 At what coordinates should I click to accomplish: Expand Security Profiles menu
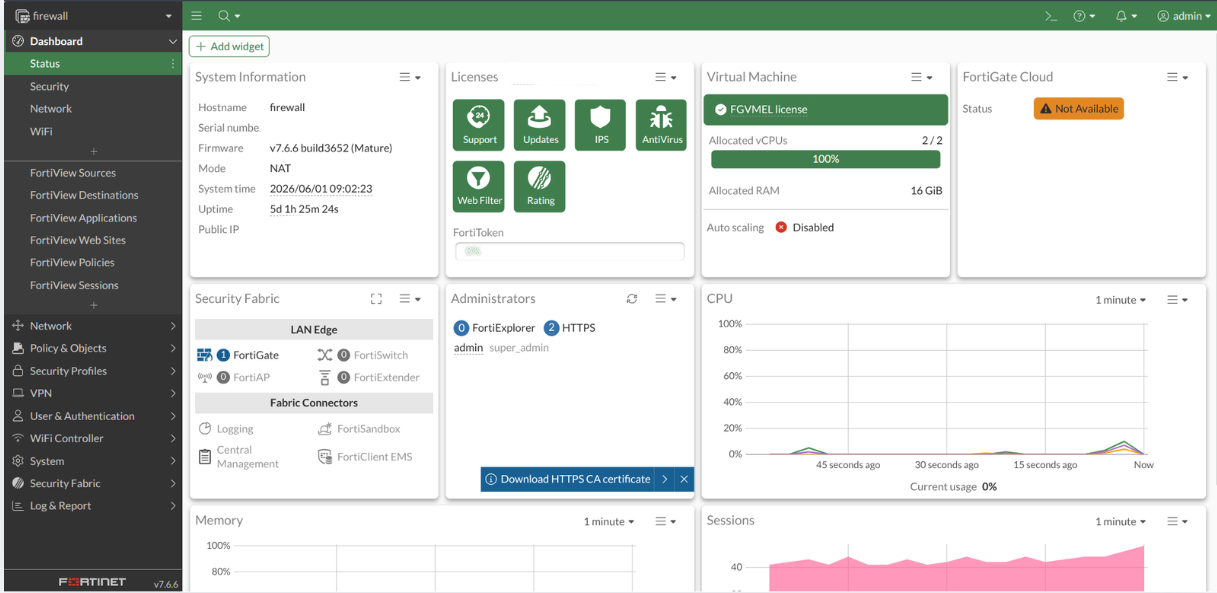tap(93, 371)
